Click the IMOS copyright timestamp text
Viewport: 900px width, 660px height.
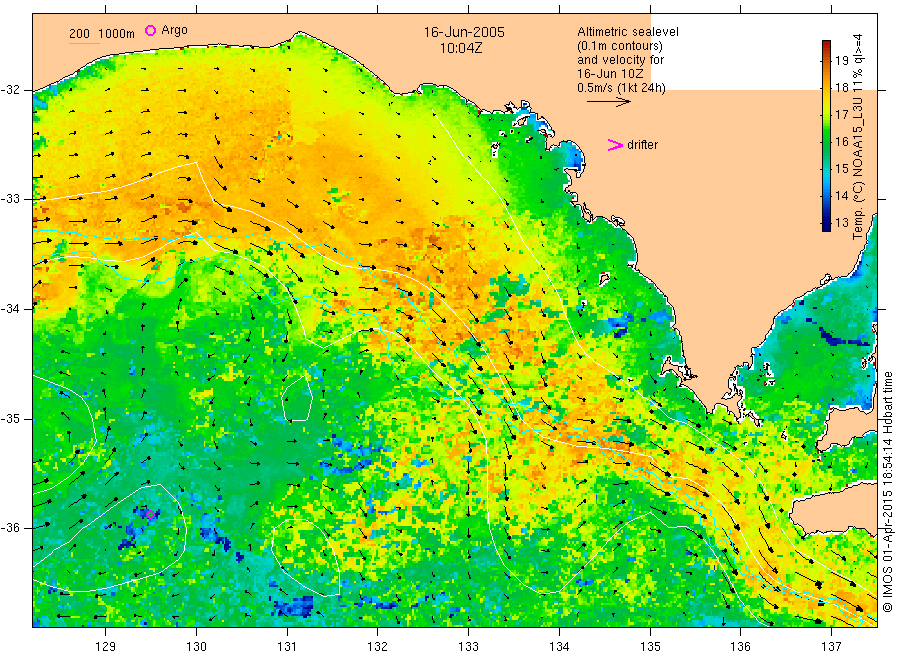[887, 491]
